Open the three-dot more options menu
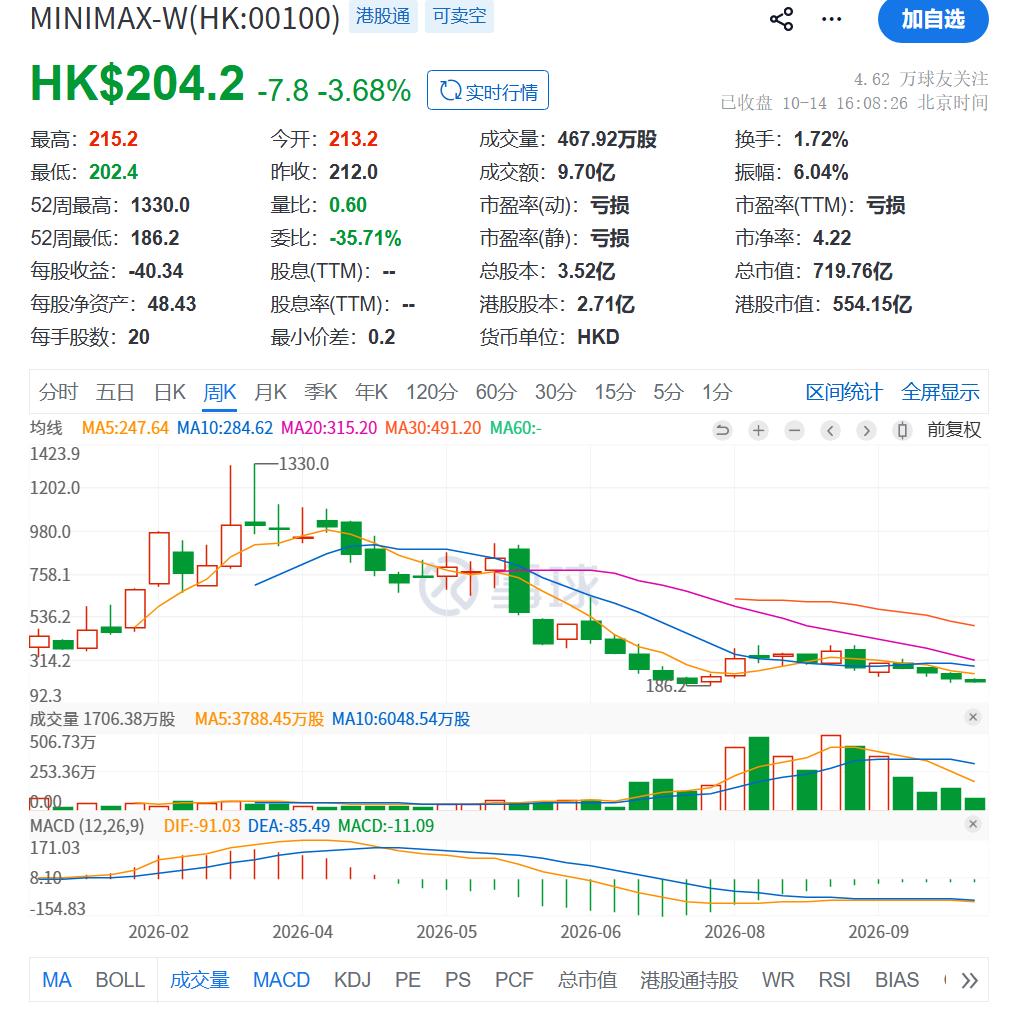Screen dimensions: 1021x1011 tap(832, 19)
